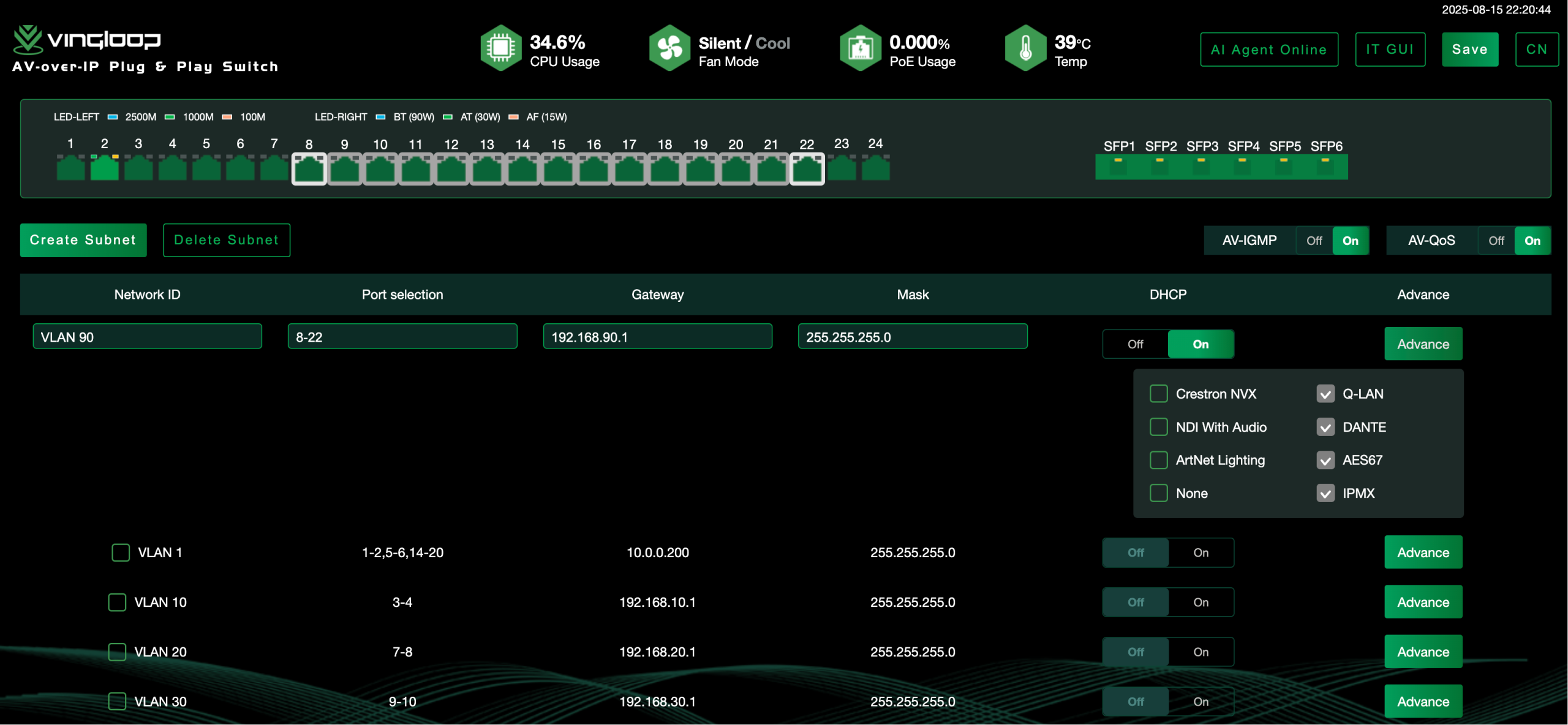Image resolution: width=1568 pixels, height=725 pixels.
Task: Click the CPU Usage chip icon
Action: (500, 48)
